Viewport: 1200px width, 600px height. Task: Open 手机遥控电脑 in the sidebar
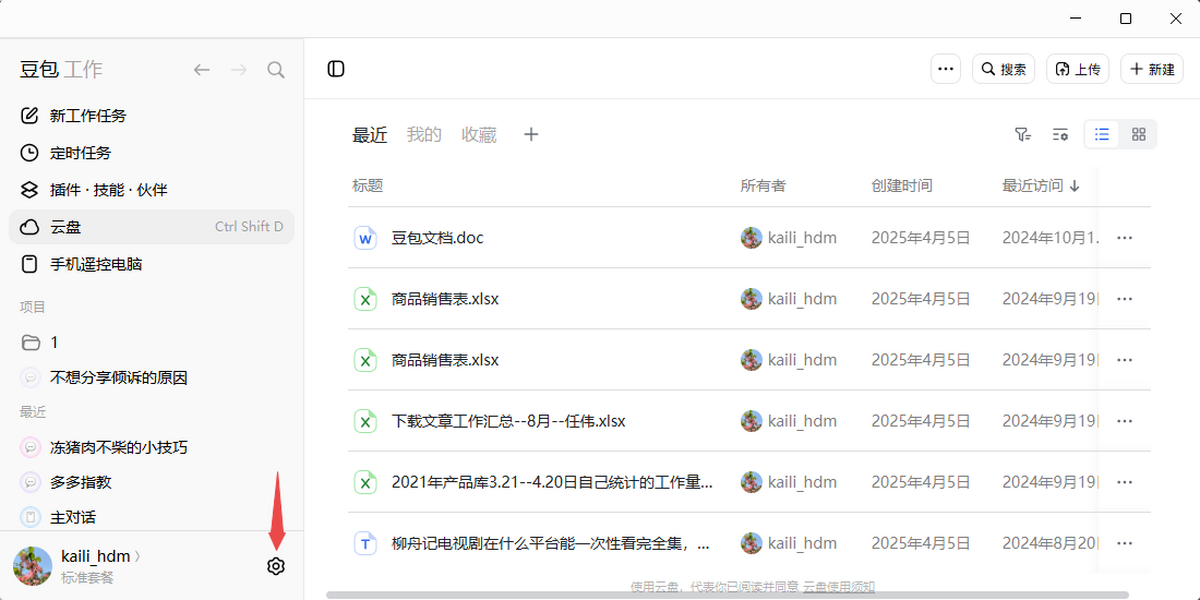[152, 265]
